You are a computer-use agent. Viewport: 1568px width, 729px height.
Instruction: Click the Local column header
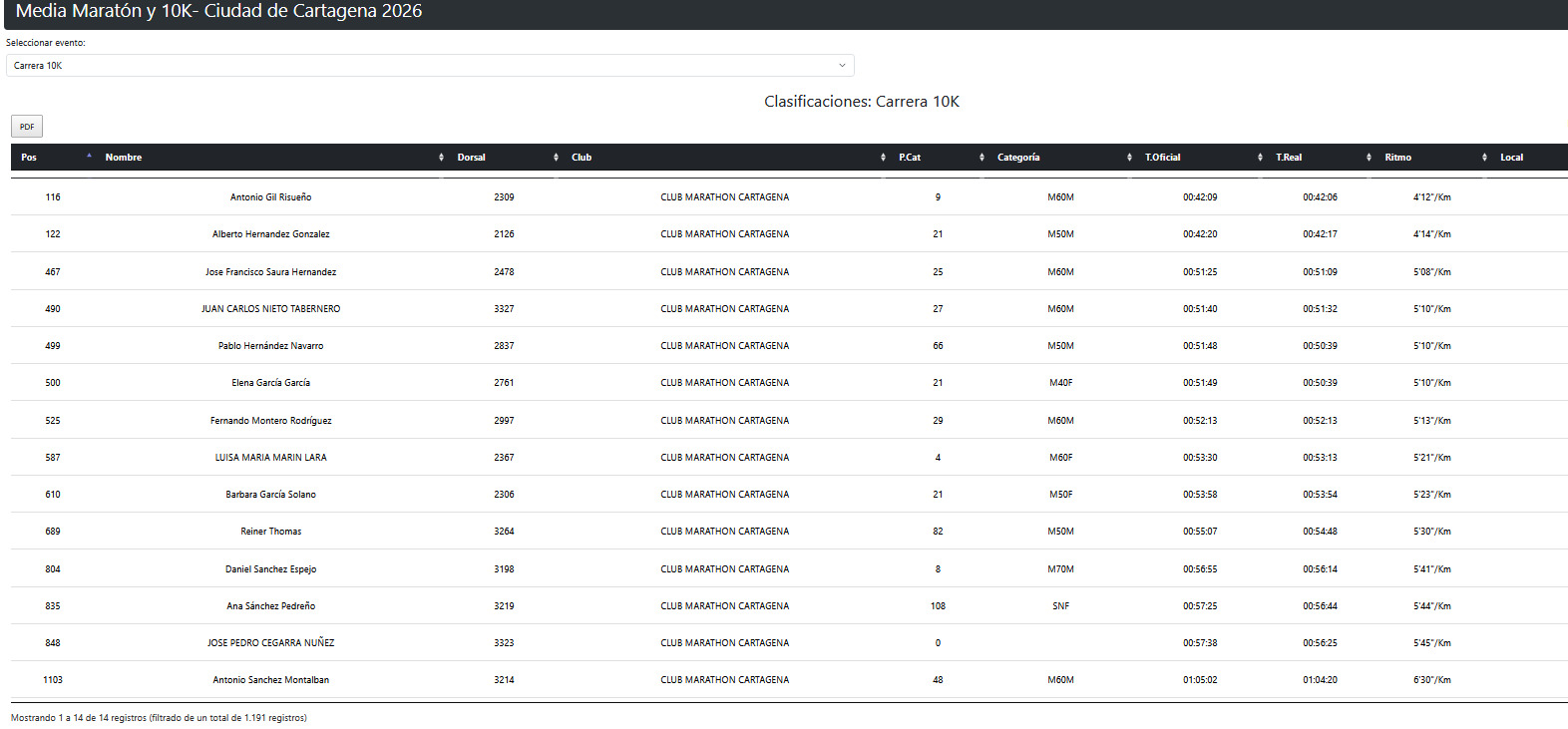[x=1511, y=158]
